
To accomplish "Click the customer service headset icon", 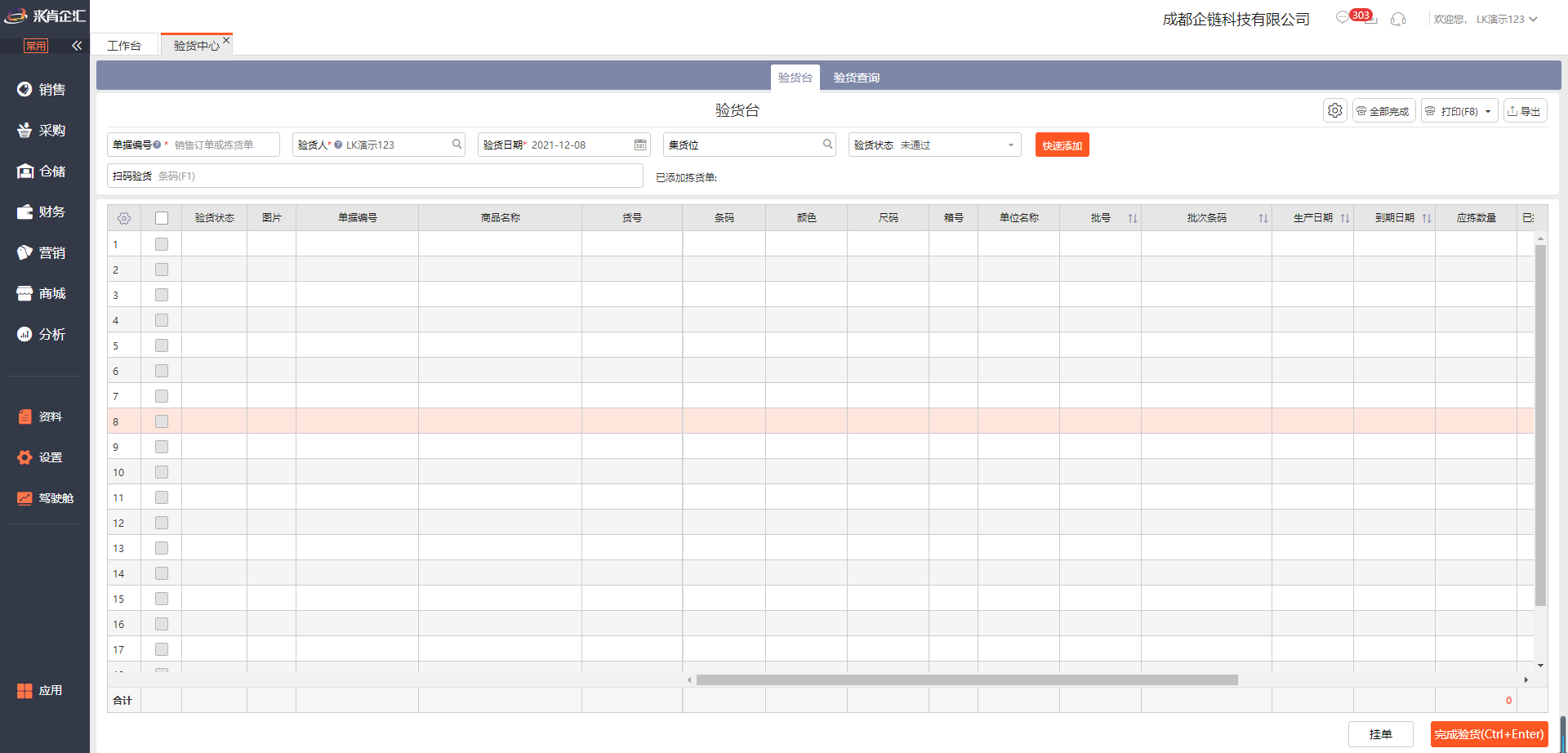I will coord(1398,19).
